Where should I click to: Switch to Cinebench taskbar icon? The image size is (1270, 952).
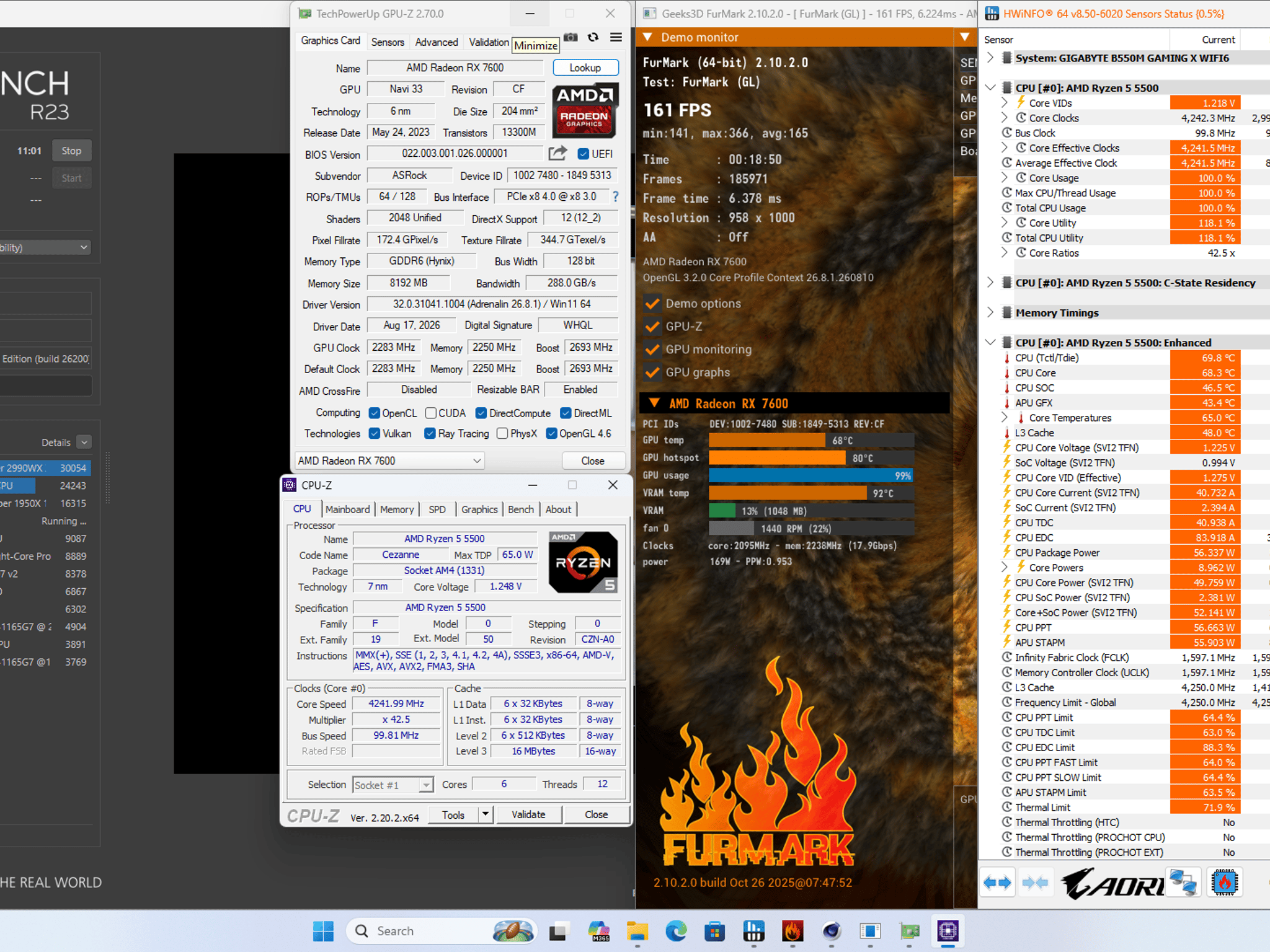[x=832, y=931]
